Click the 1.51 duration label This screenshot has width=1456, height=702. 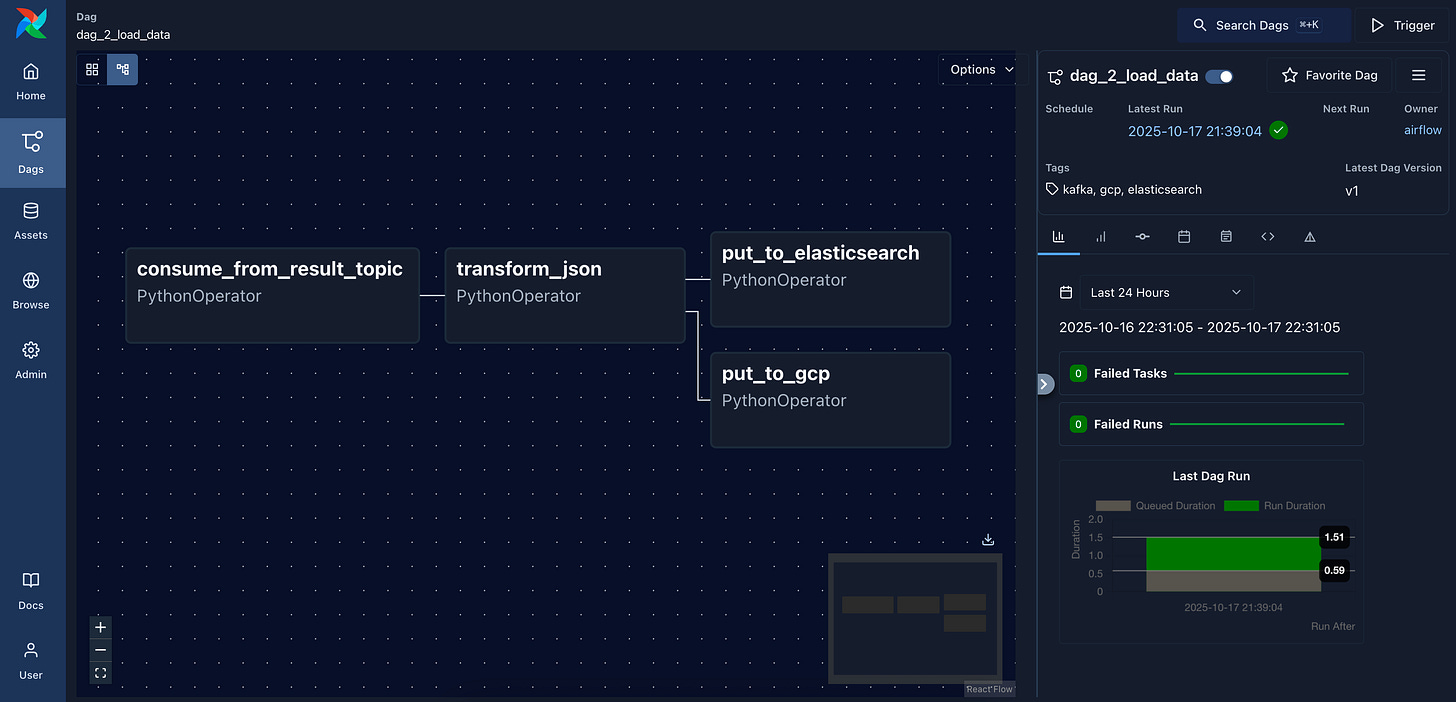(x=1334, y=537)
